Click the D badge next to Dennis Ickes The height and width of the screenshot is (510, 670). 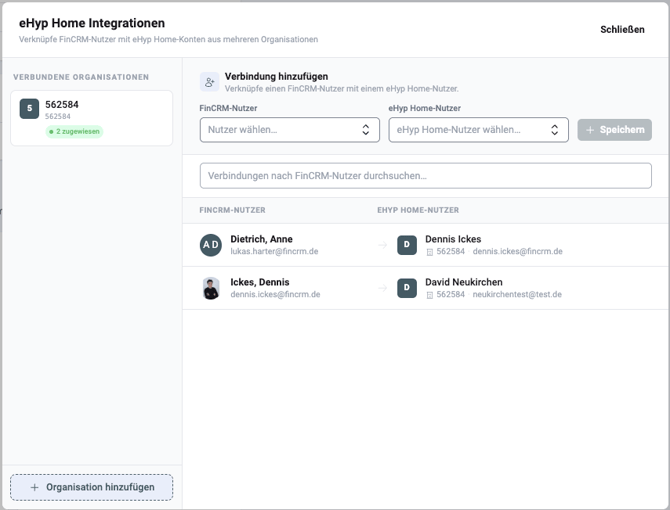[407, 245]
